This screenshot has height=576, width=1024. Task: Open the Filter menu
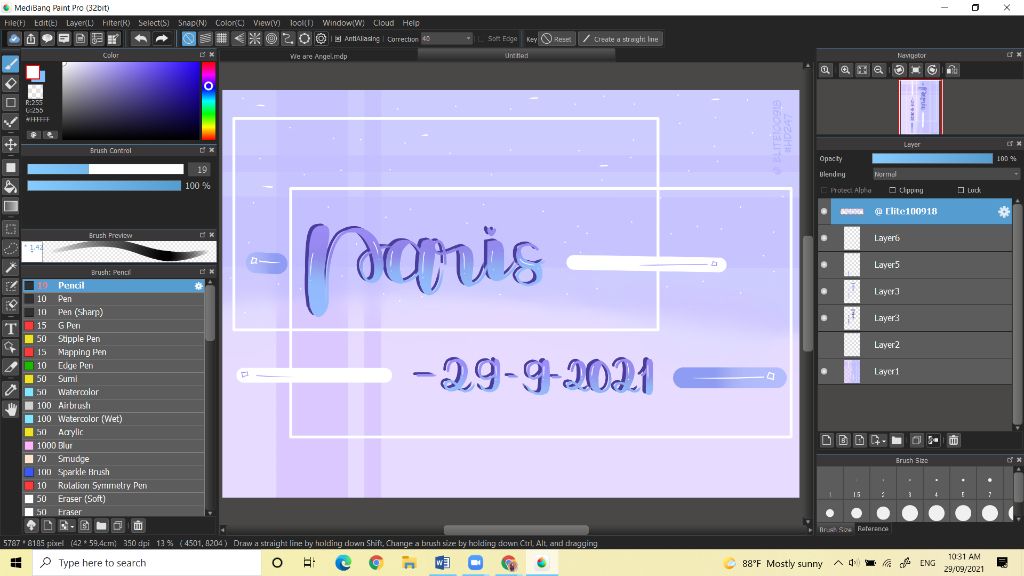pos(116,23)
